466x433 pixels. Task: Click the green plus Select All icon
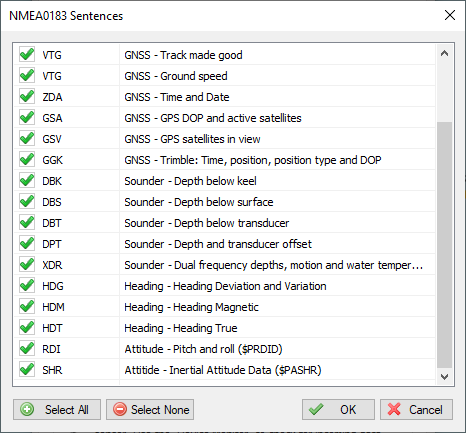coord(27,409)
